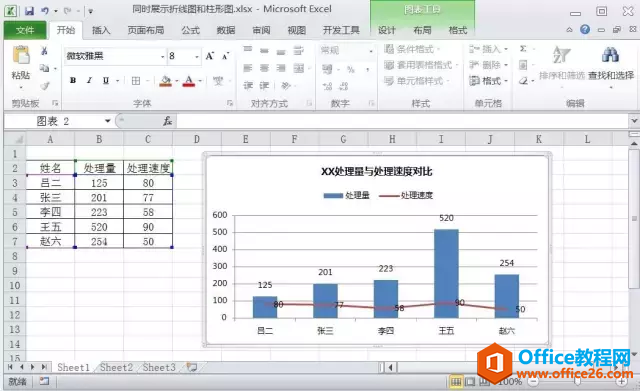The image size is (640, 391).
Task: Click in the formula bar input
Action: [x=402, y=121]
